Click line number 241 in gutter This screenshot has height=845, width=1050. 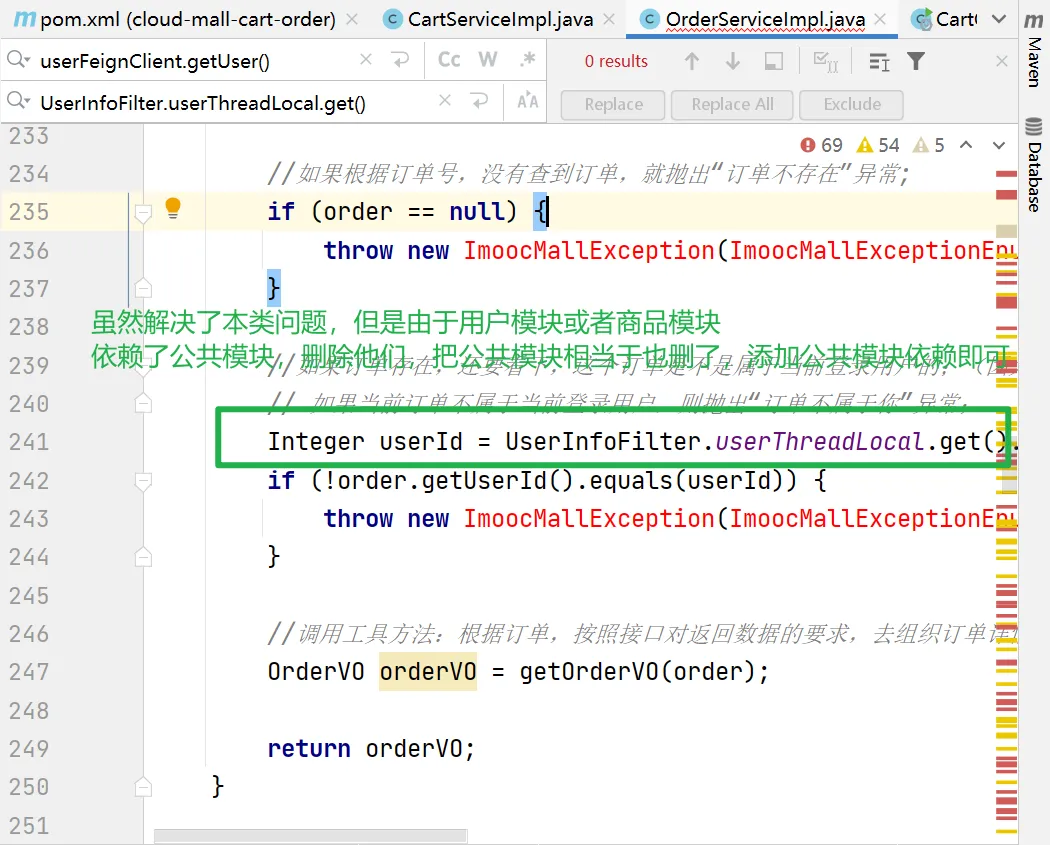29,442
